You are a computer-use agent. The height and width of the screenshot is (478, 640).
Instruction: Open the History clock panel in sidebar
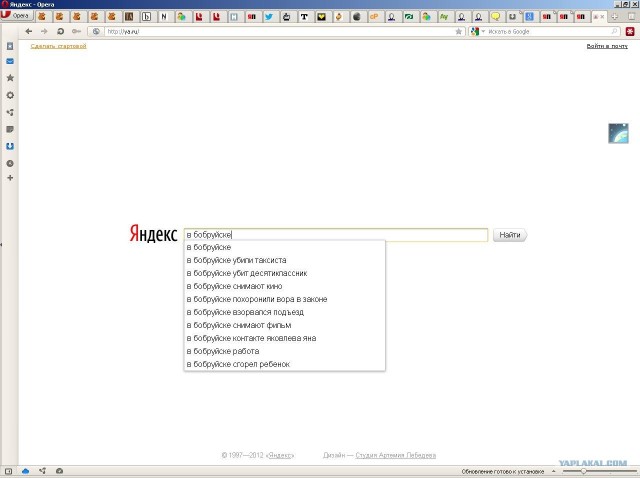coord(10,163)
